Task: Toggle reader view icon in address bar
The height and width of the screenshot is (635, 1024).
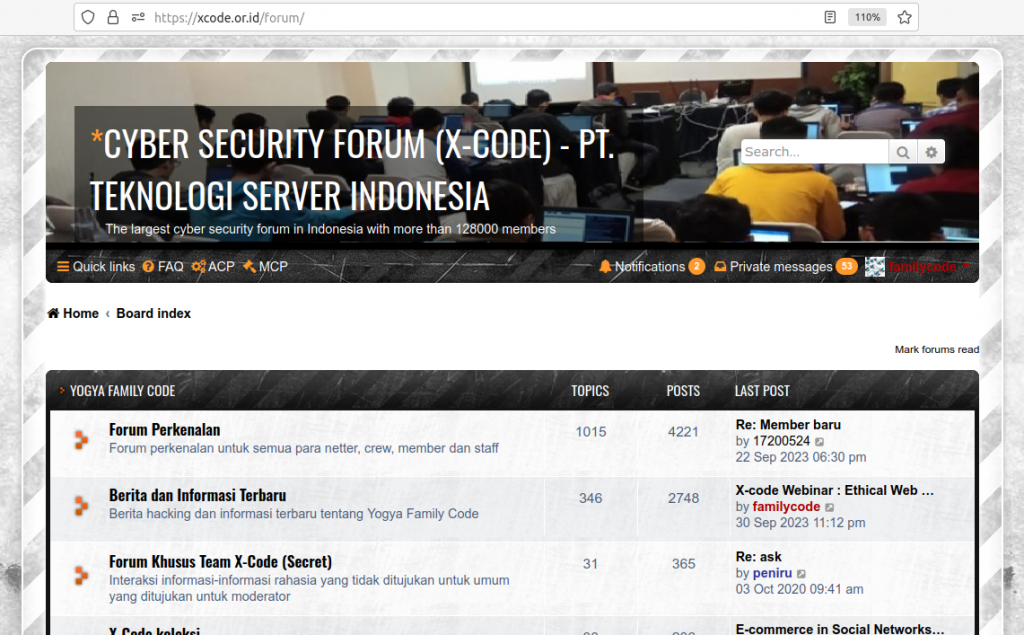Action: 830,18
